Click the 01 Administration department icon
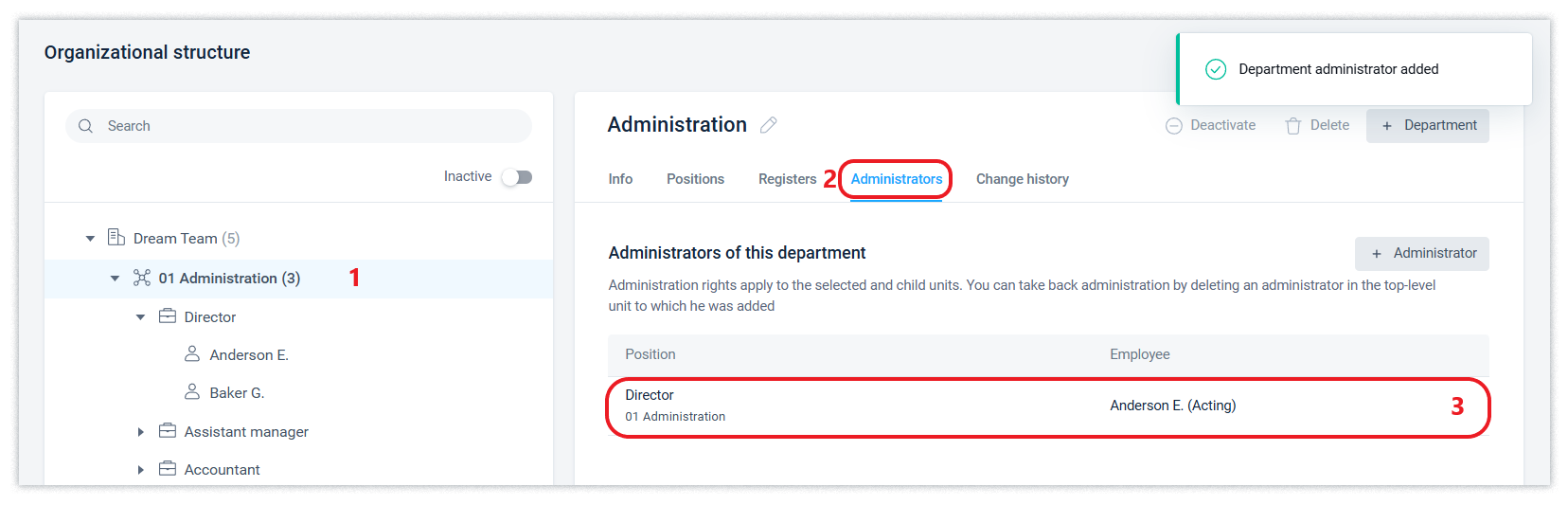This screenshot has width=1568, height=505. coord(142,278)
